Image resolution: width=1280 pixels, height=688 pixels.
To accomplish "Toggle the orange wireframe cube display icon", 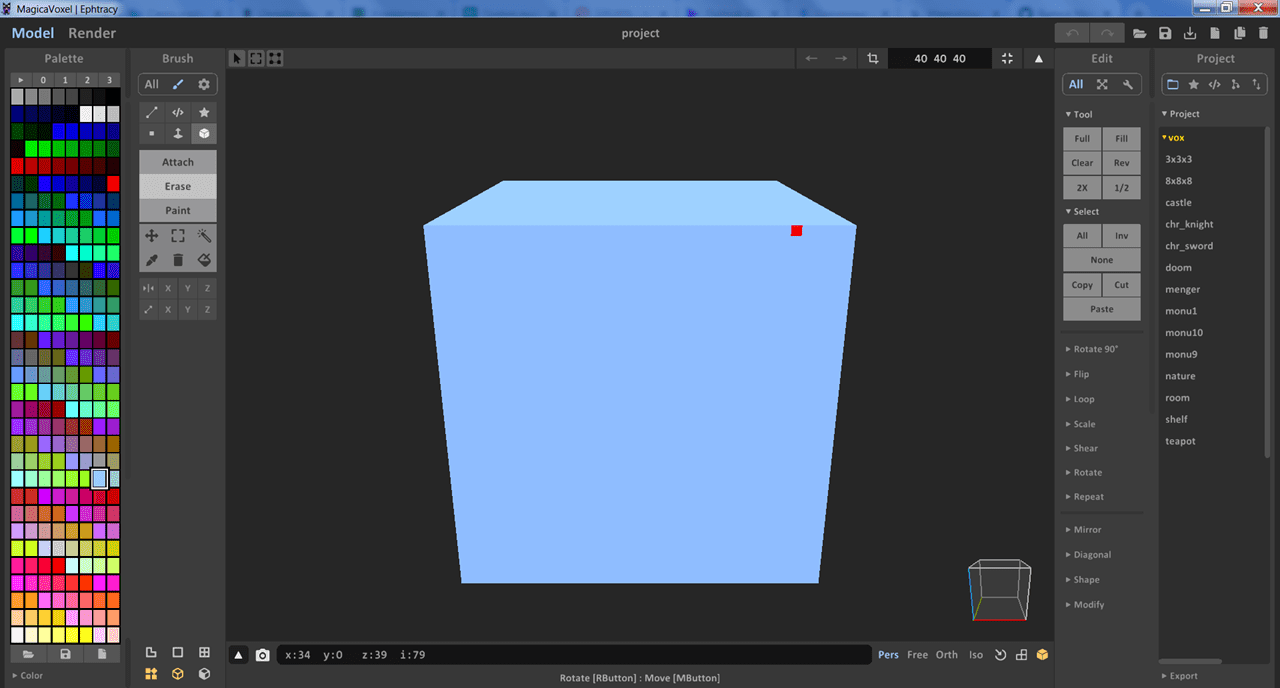I will tap(178, 674).
